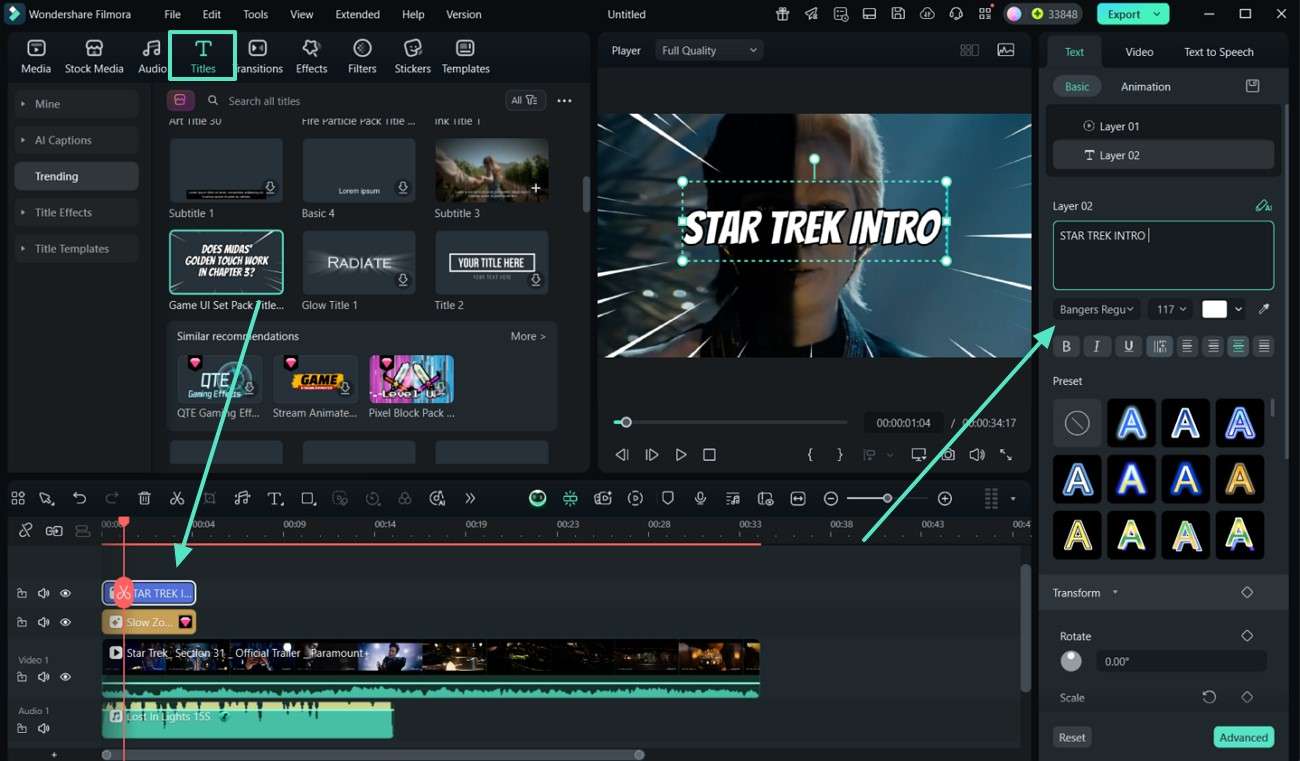
Task: Open the Effects tab
Action: point(311,57)
